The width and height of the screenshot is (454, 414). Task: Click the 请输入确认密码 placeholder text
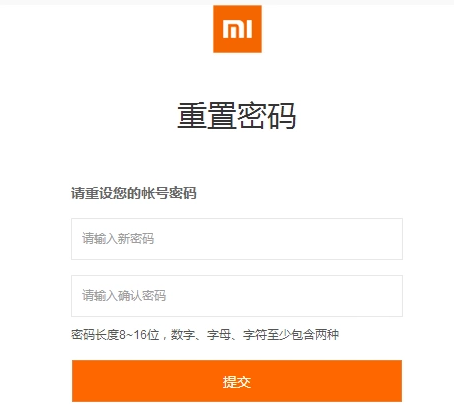124,296
